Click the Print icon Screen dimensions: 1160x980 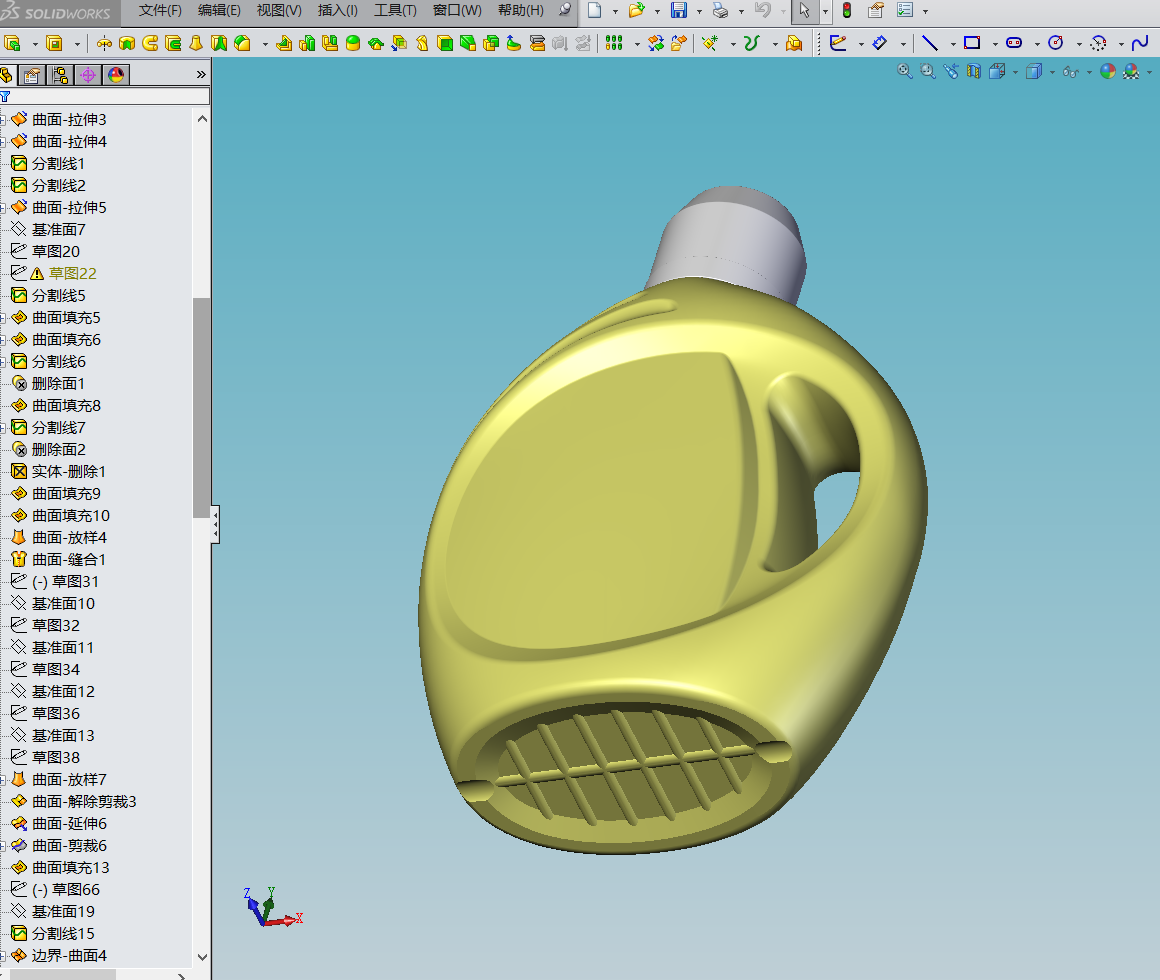pos(720,10)
